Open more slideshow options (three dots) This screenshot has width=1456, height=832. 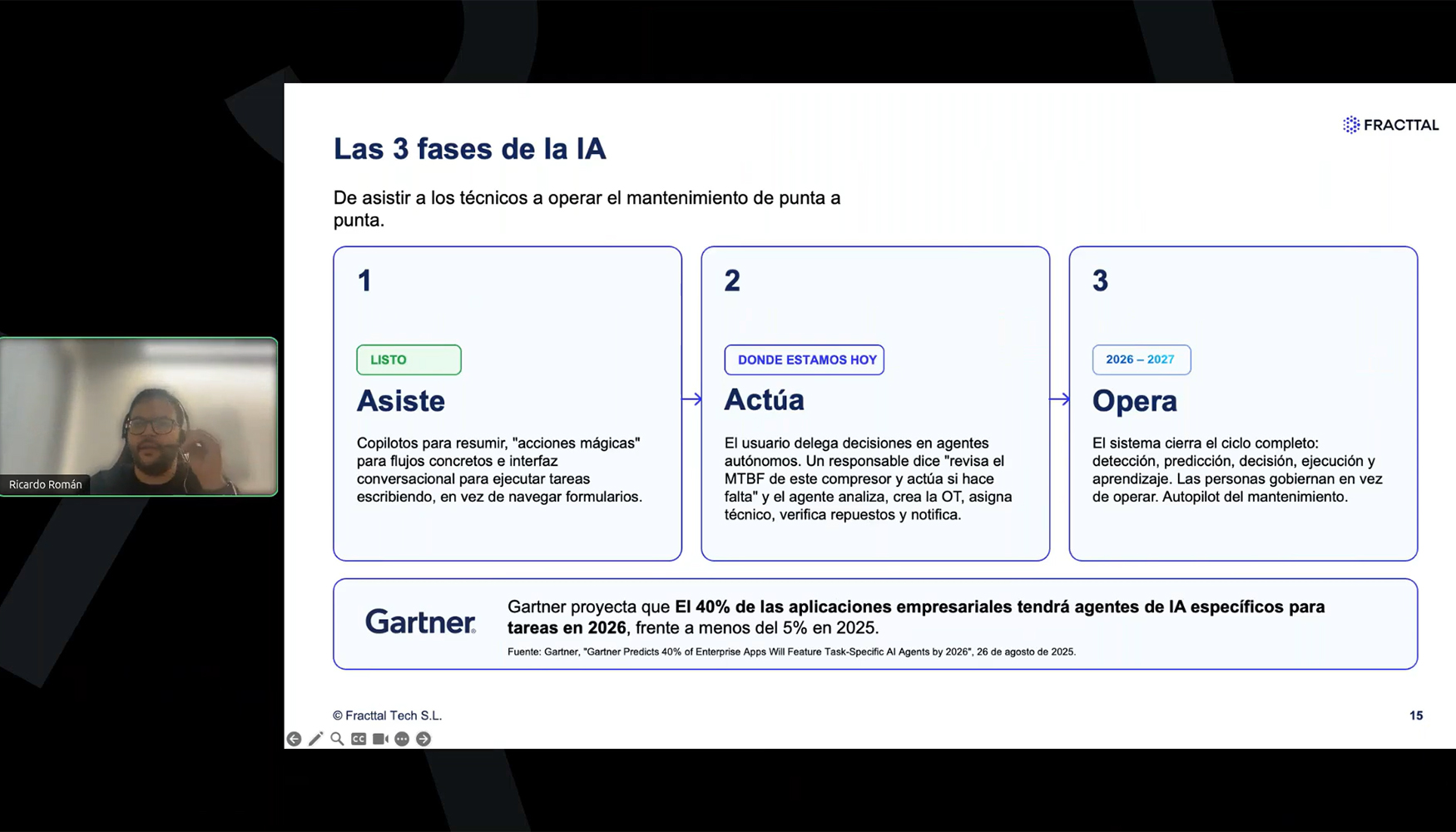click(x=402, y=739)
